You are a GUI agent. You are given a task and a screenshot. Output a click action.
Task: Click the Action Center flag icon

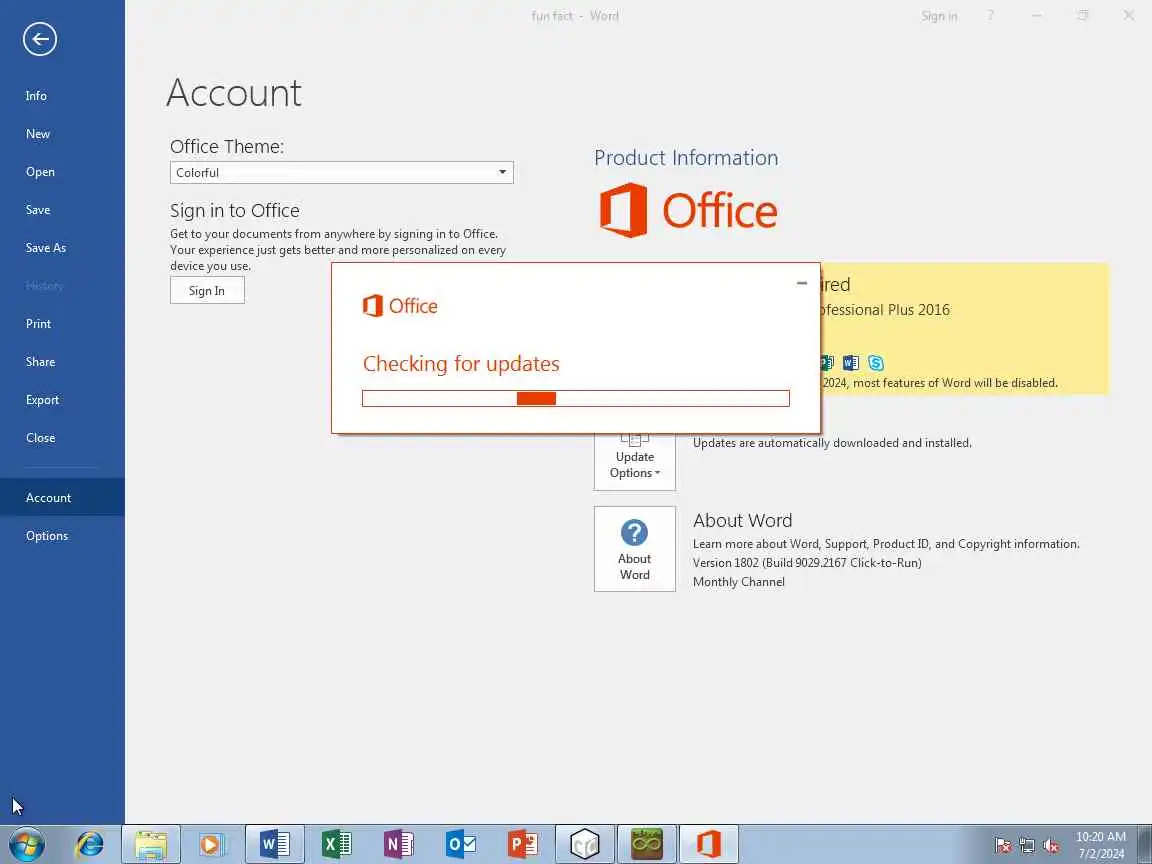[x=1002, y=846]
